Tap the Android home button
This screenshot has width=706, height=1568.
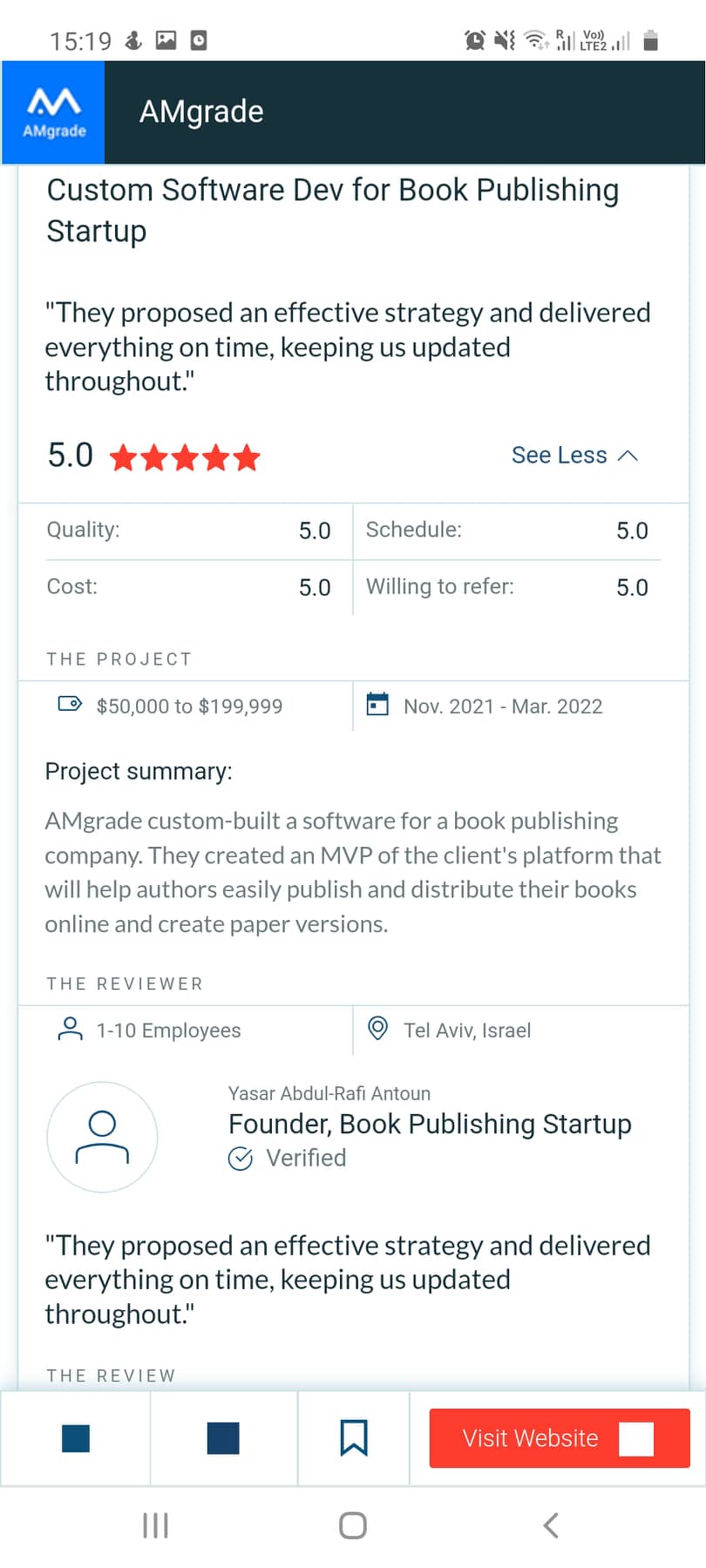353,1525
